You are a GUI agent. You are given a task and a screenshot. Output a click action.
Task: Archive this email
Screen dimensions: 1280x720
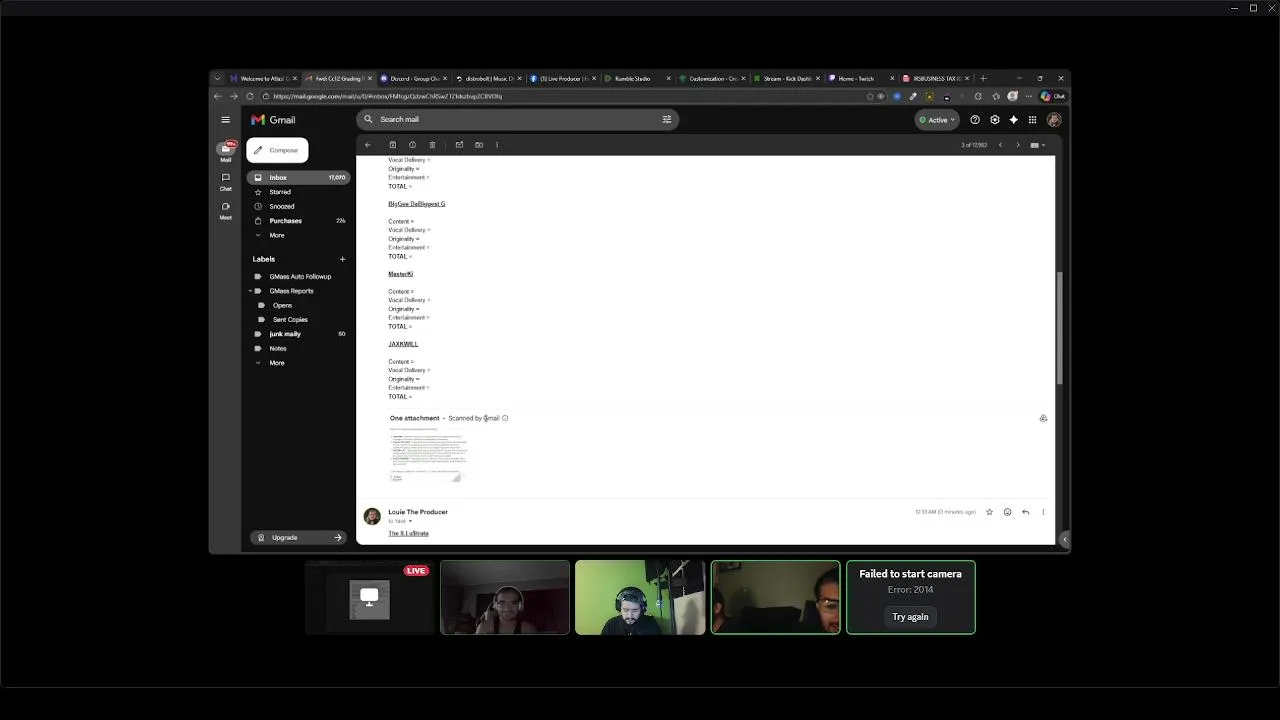(393, 145)
